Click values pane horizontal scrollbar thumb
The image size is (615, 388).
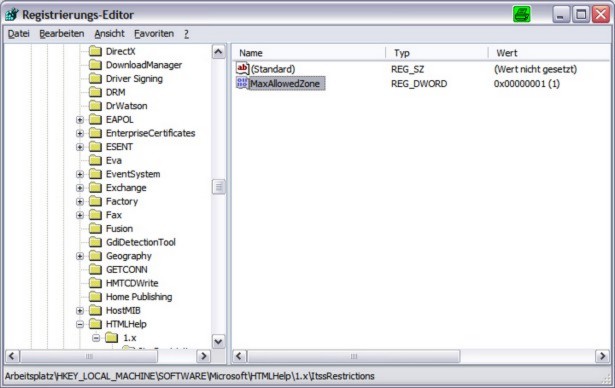[353, 356]
